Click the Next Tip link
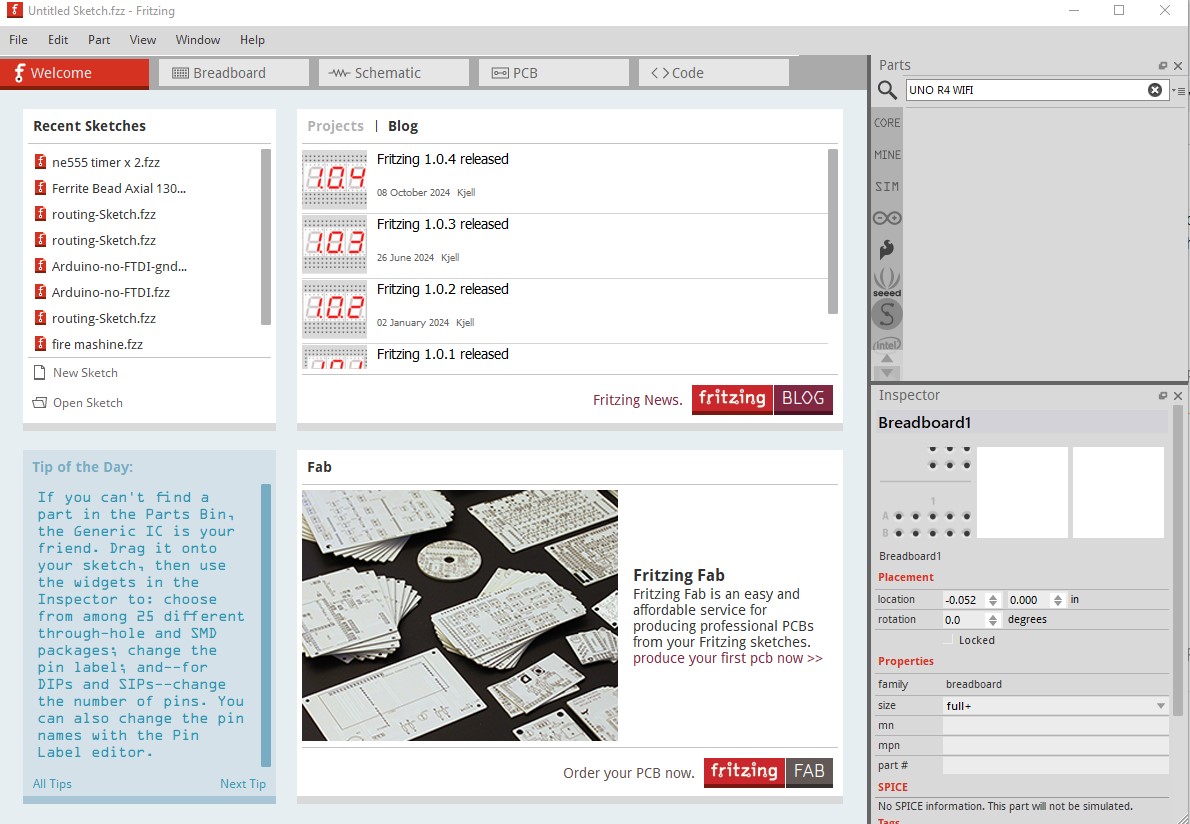 click(243, 784)
